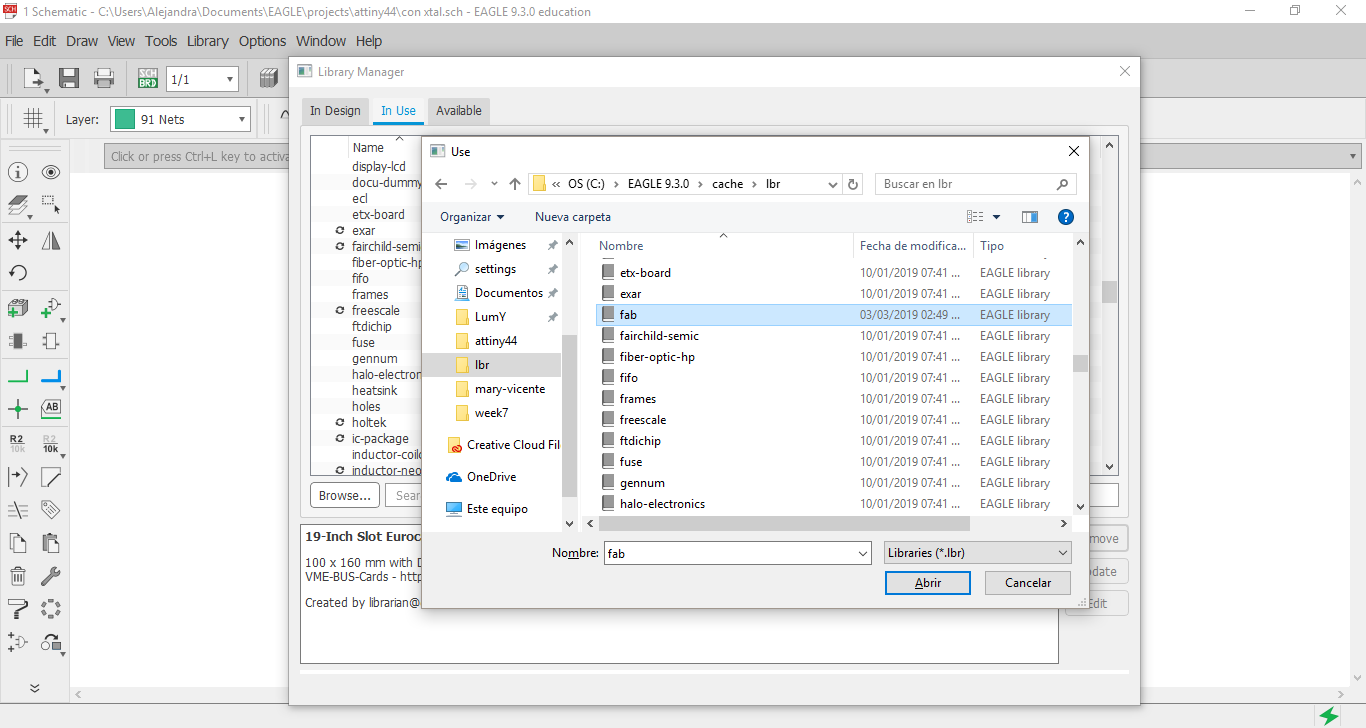
Task: Click the Save icon in EAGLE toolbar
Action: [x=69, y=78]
